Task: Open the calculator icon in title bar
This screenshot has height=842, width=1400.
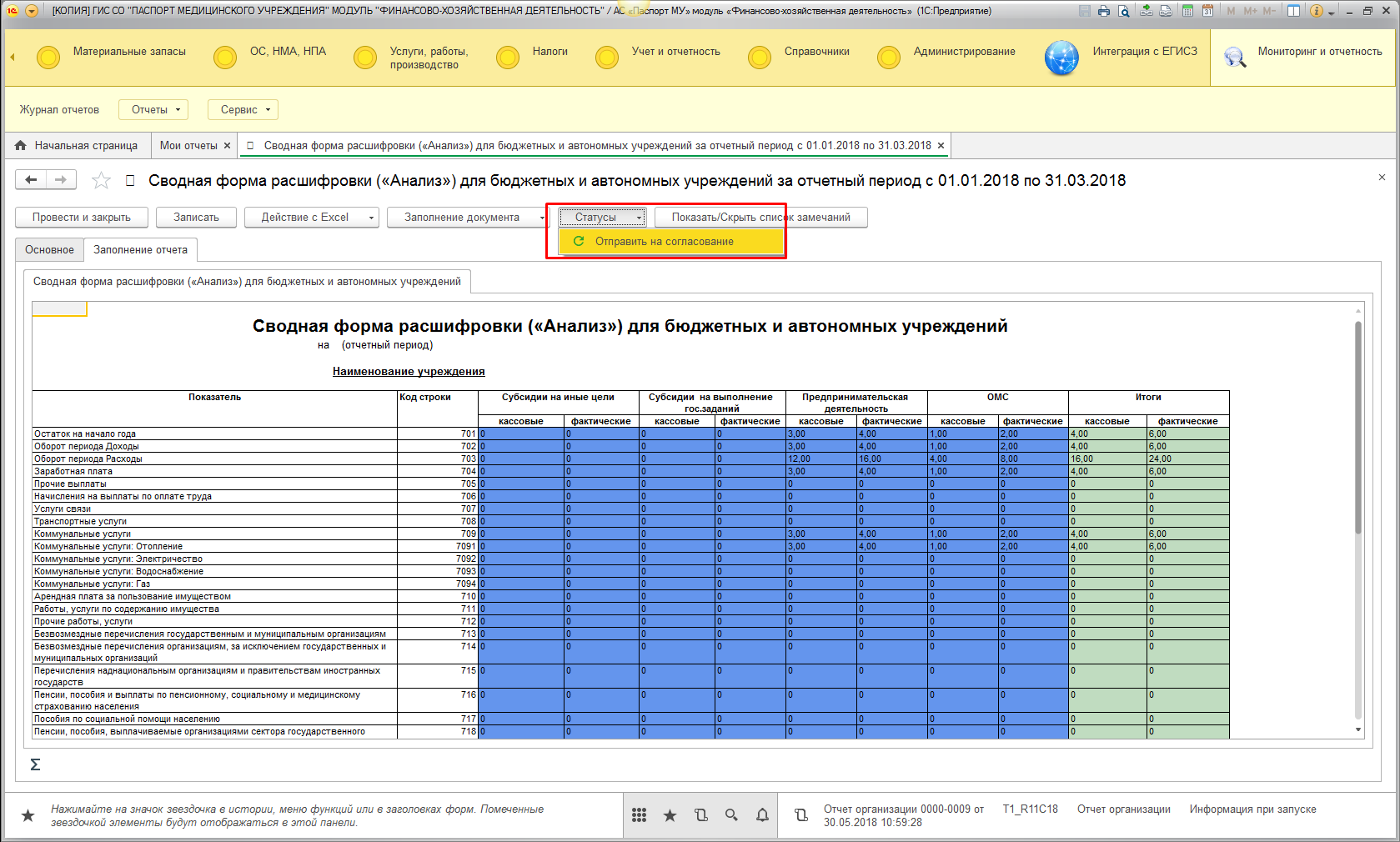Action: (1187, 11)
